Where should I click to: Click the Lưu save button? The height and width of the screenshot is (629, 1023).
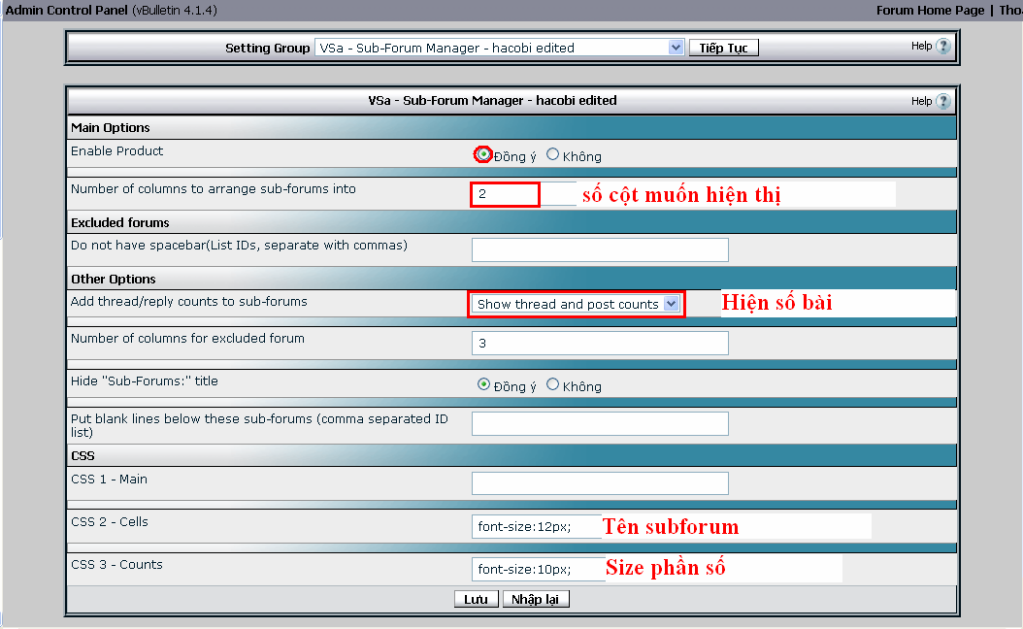coord(476,599)
